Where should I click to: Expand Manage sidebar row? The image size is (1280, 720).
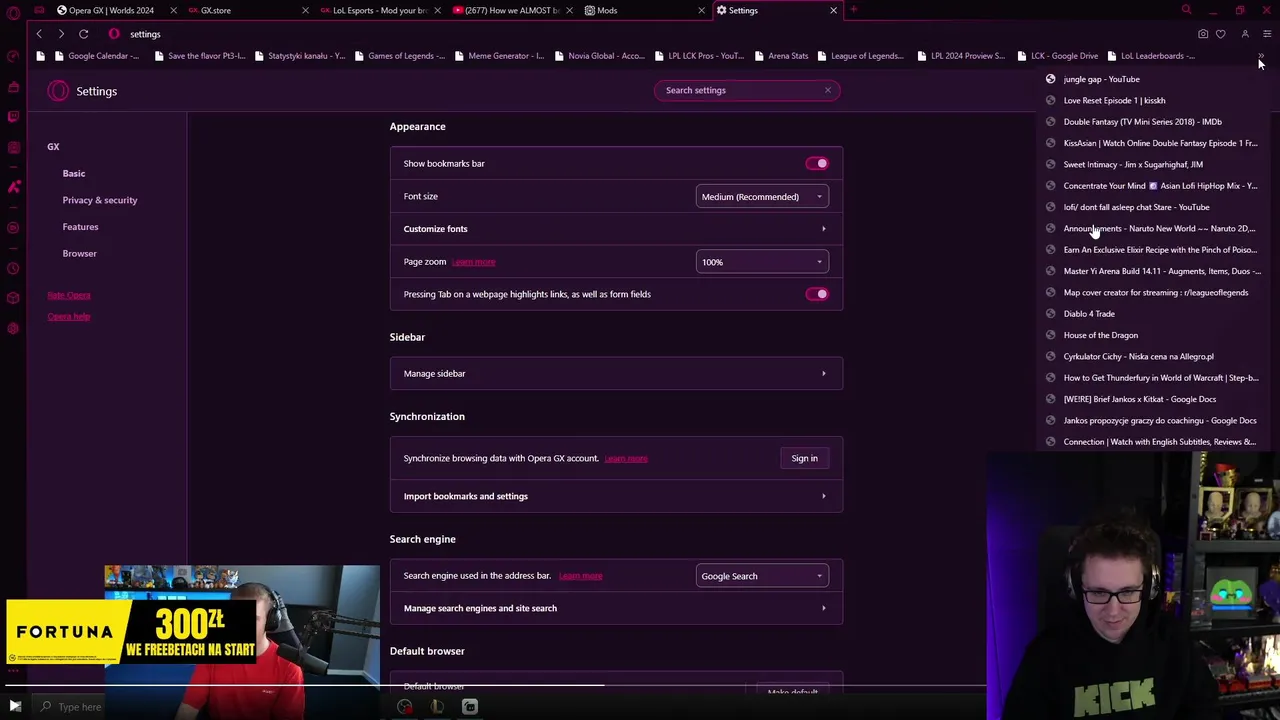(616, 373)
